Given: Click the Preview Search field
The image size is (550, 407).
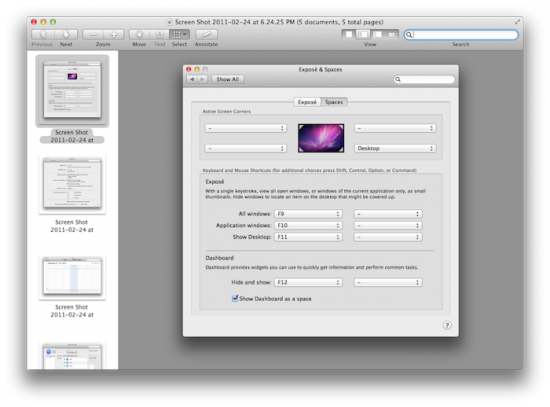Looking at the screenshot, I should coord(461,35).
